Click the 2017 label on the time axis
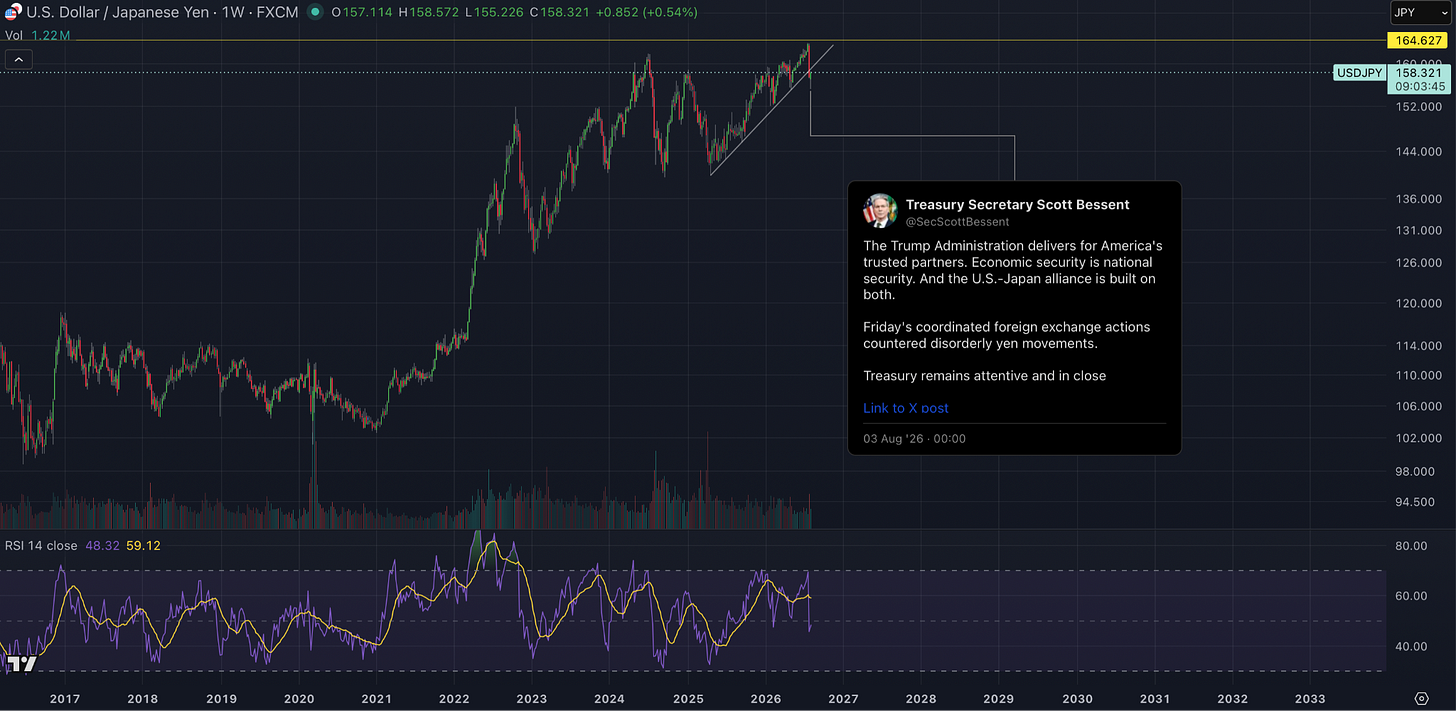Image resolution: width=1456 pixels, height=711 pixels. 64,698
